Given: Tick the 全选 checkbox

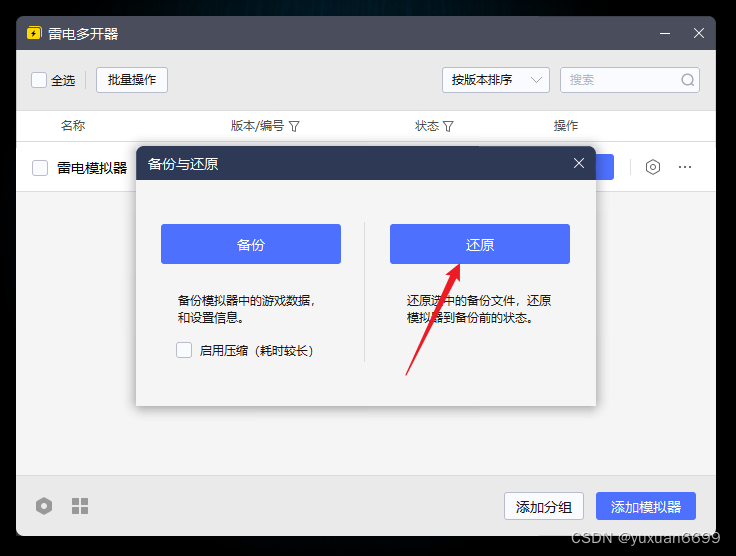Looking at the screenshot, I should (x=39, y=80).
